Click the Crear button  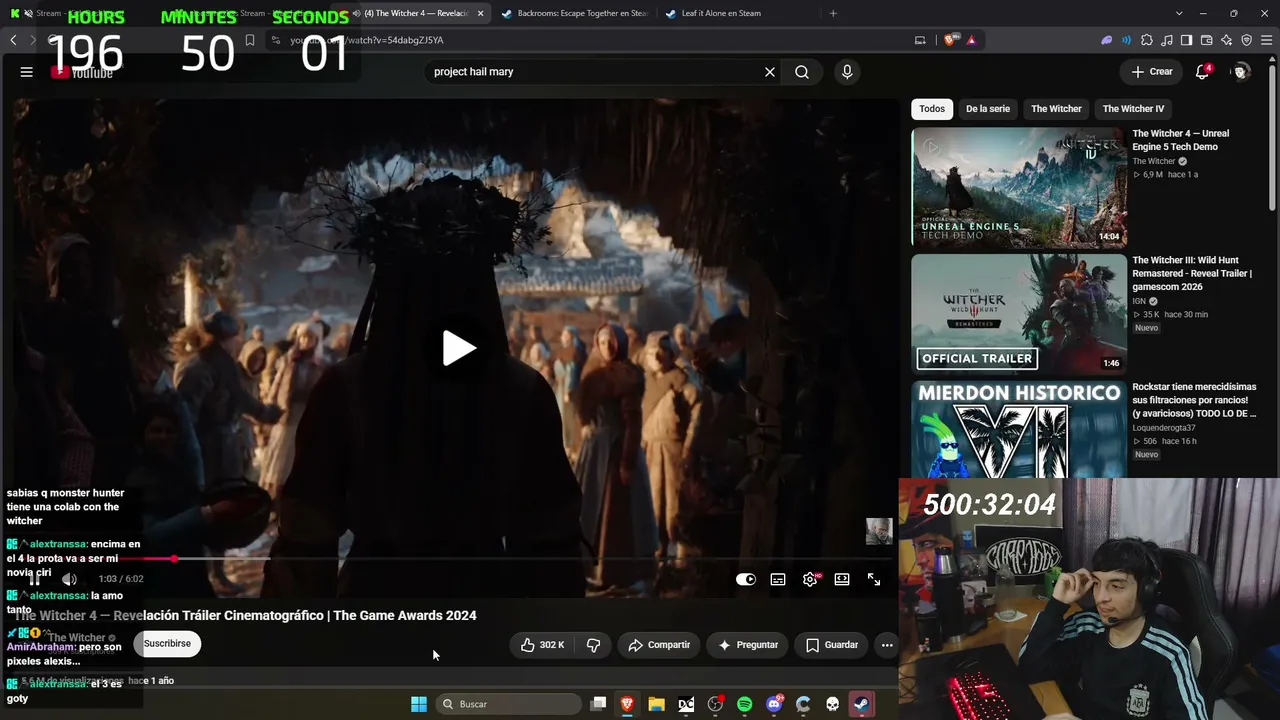pyautogui.click(x=1152, y=72)
